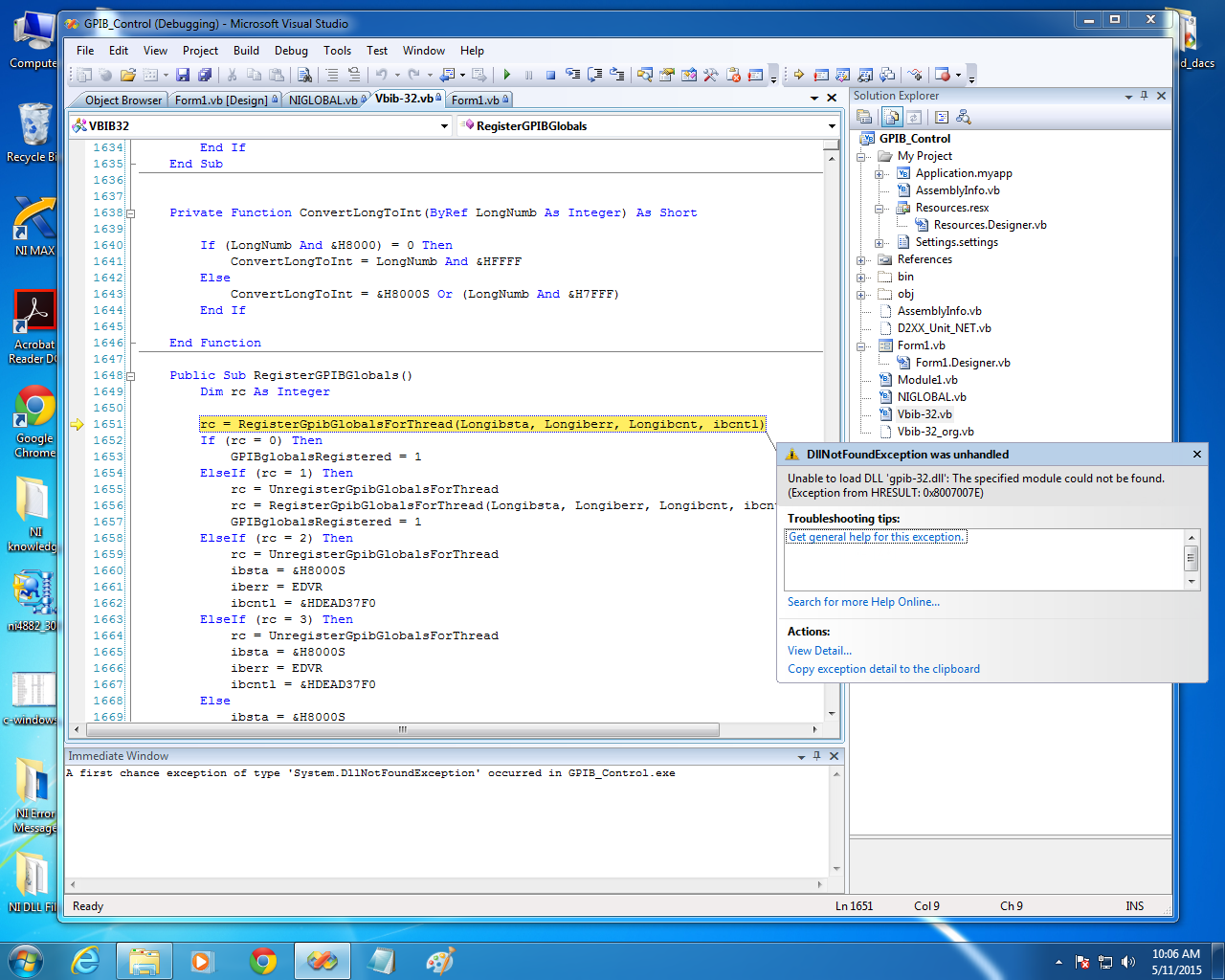Open the Error List toolbar icon
Screen dimensions: 1225x980
click(733, 75)
